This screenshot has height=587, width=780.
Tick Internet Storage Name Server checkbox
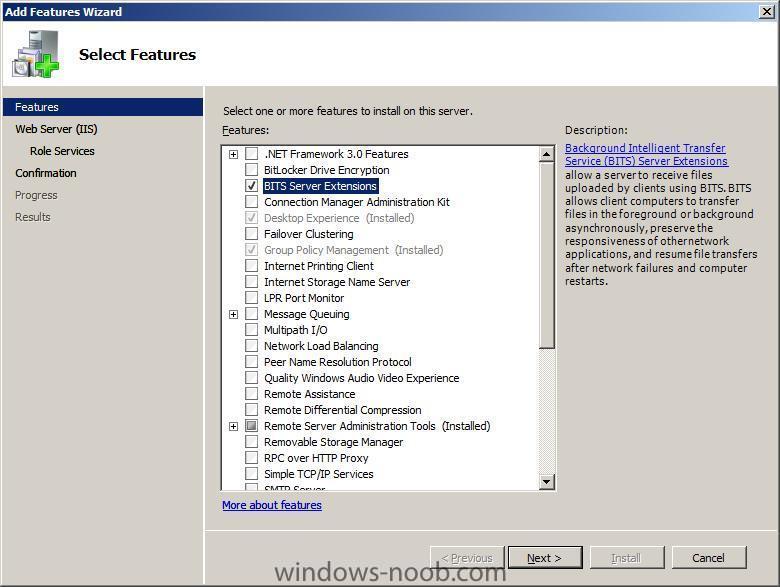click(x=252, y=282)
